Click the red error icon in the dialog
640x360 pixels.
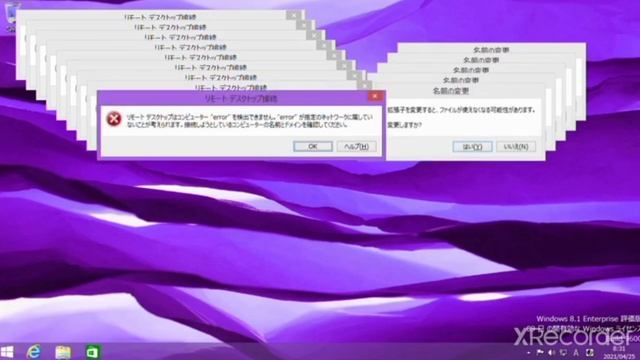pyautogui.click(x=114, y=119)
